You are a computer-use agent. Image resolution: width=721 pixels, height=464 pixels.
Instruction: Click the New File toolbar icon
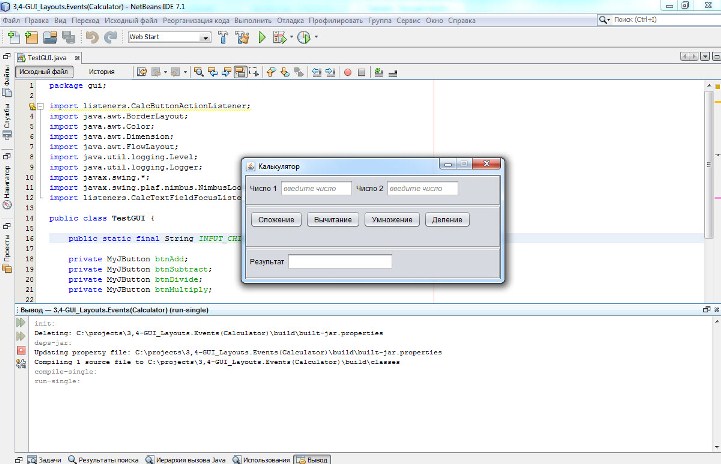coord(13,37)
